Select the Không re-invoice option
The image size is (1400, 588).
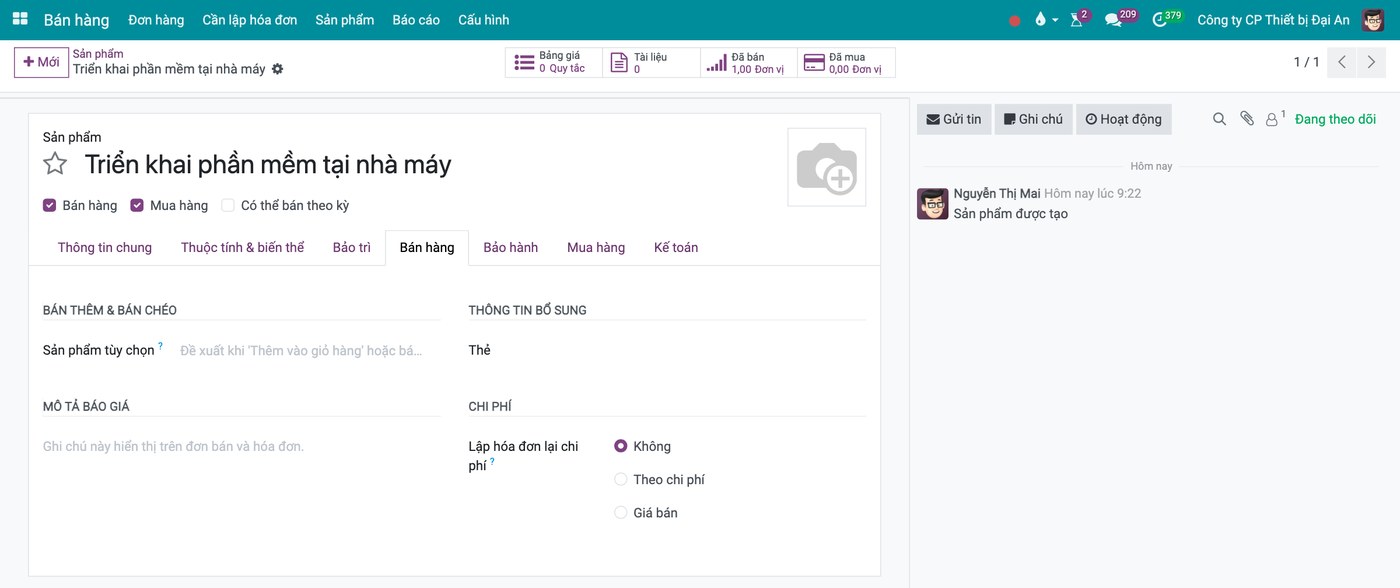[x=621, y=446]
